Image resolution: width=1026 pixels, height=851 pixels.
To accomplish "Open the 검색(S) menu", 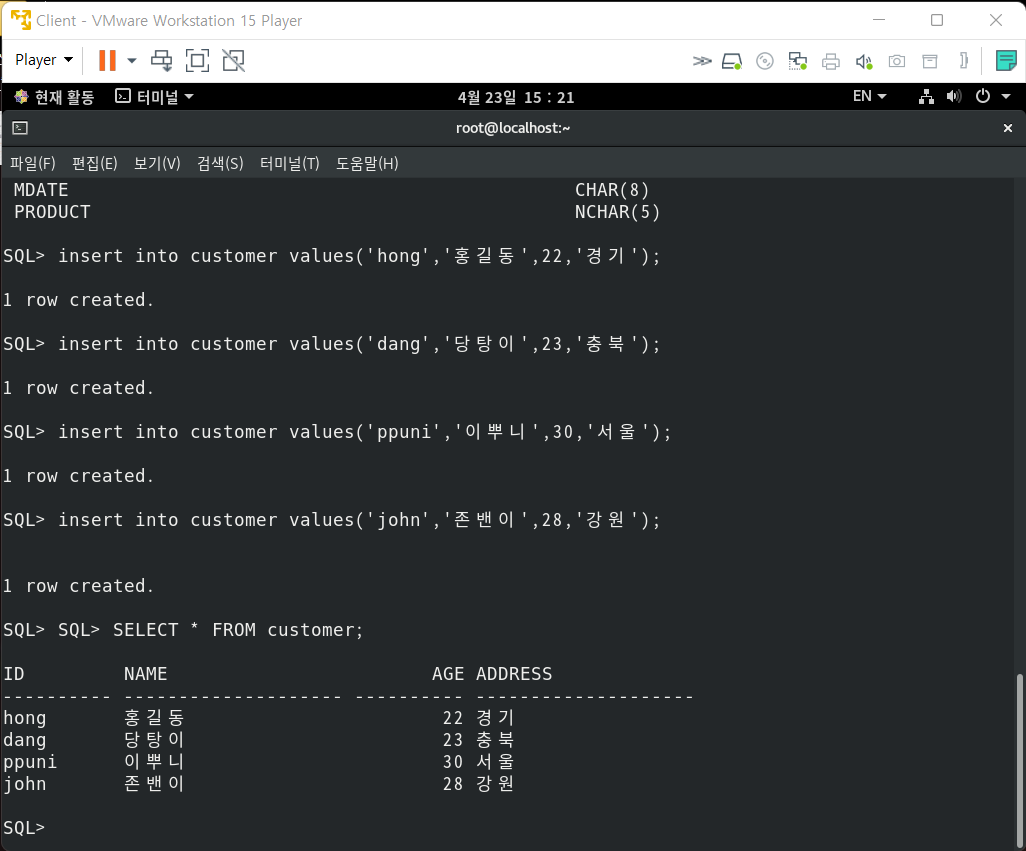I will [x=221, y=164].
